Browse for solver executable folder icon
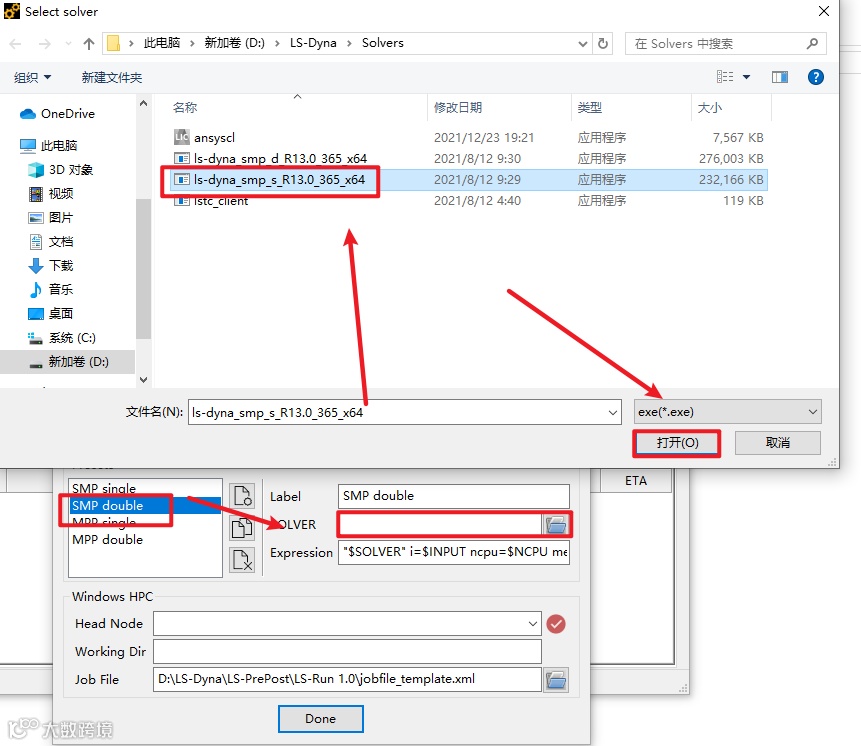 [x=556, y=525]
